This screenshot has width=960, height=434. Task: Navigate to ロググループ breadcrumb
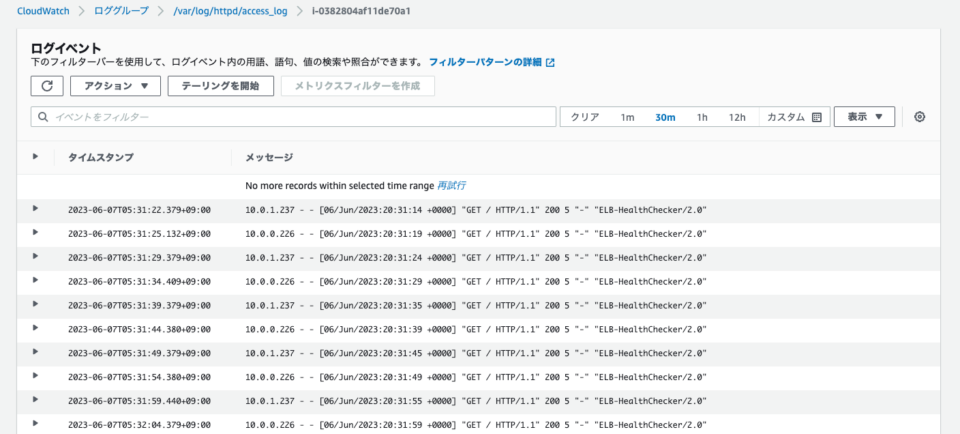(x=124, y=11)
